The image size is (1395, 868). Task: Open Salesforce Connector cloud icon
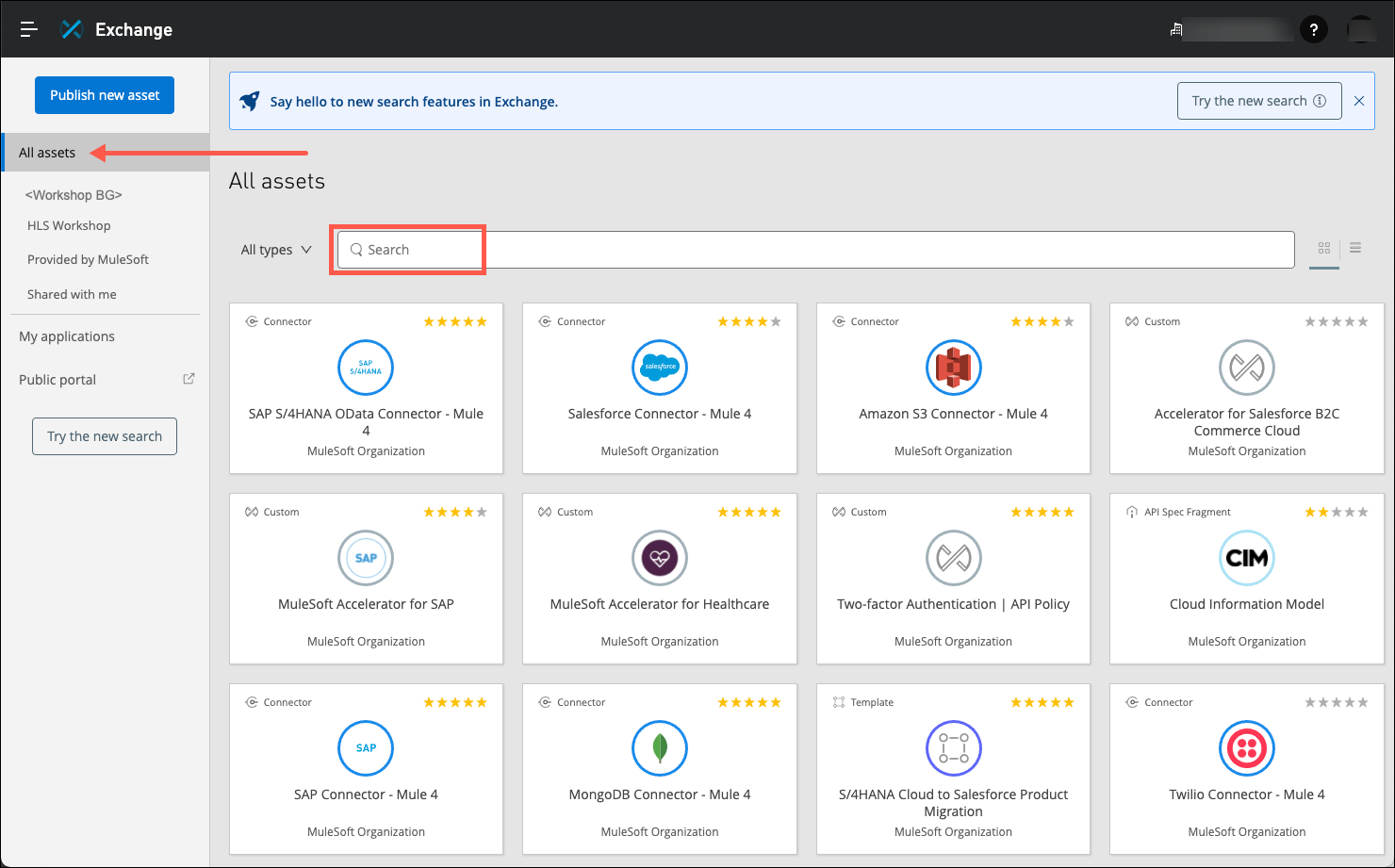coord(660,368)
